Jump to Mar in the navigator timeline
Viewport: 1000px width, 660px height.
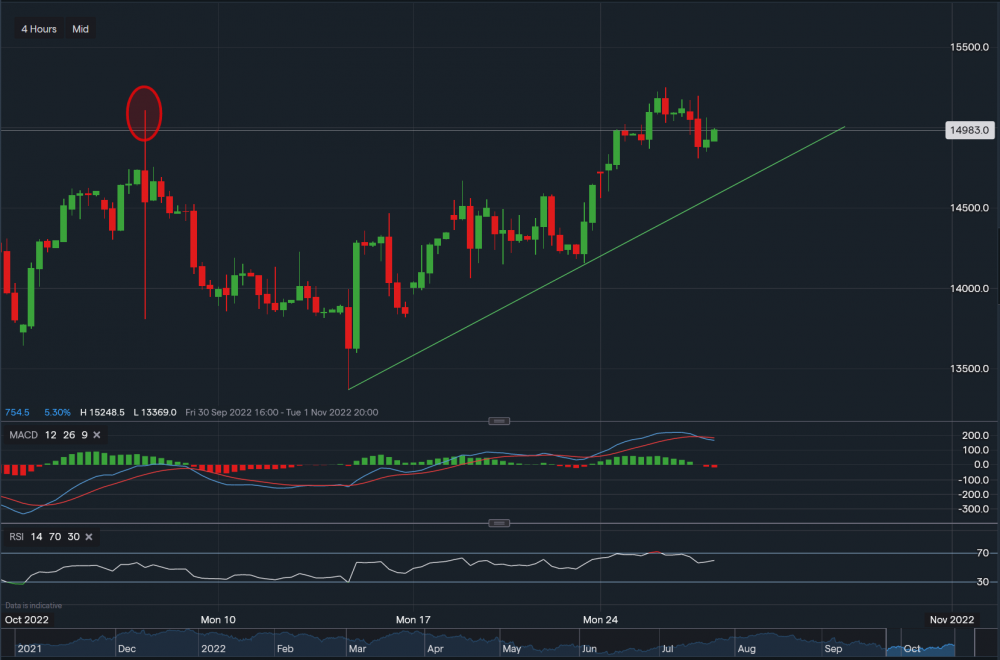point(355,648)
